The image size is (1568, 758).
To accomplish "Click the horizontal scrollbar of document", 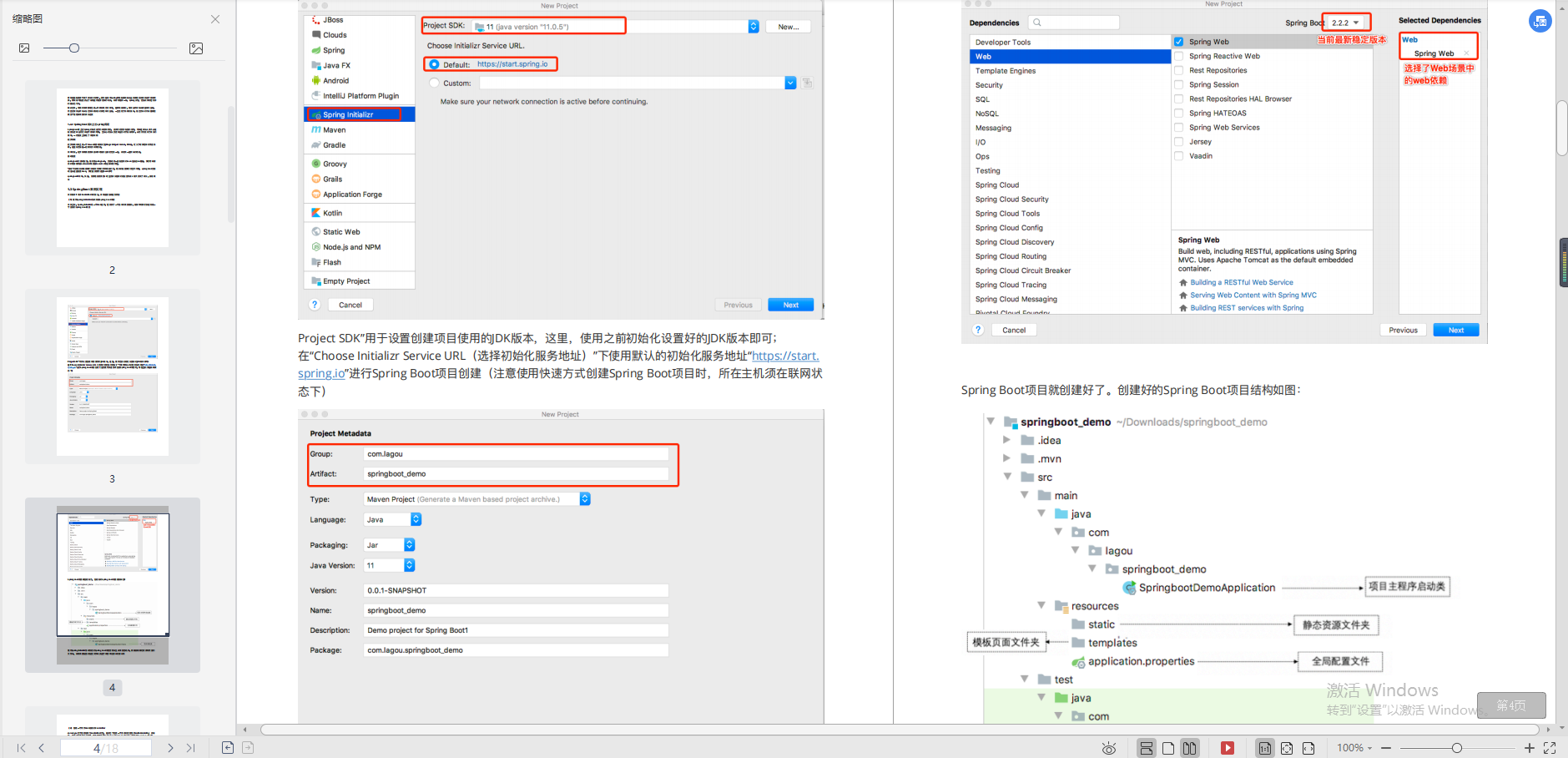I will tap(900, 730).
